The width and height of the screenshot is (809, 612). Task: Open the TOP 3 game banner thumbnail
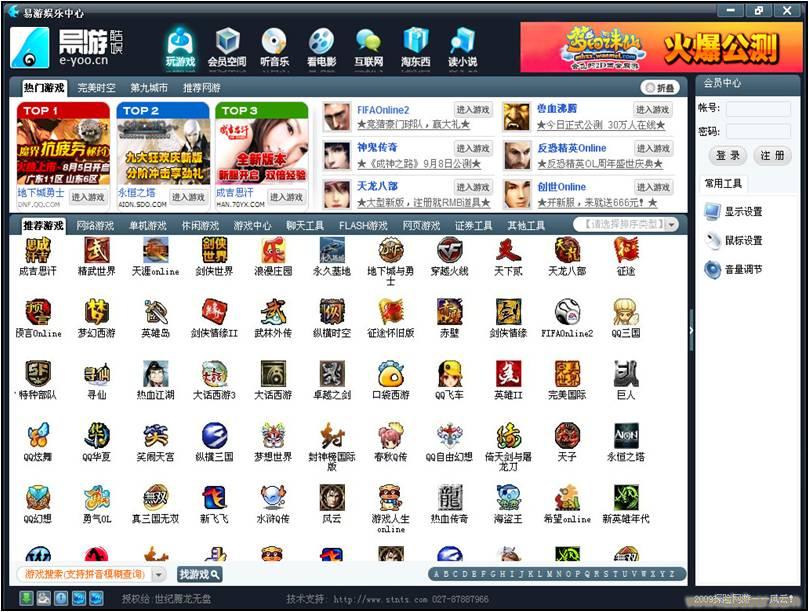pos(262,143)
